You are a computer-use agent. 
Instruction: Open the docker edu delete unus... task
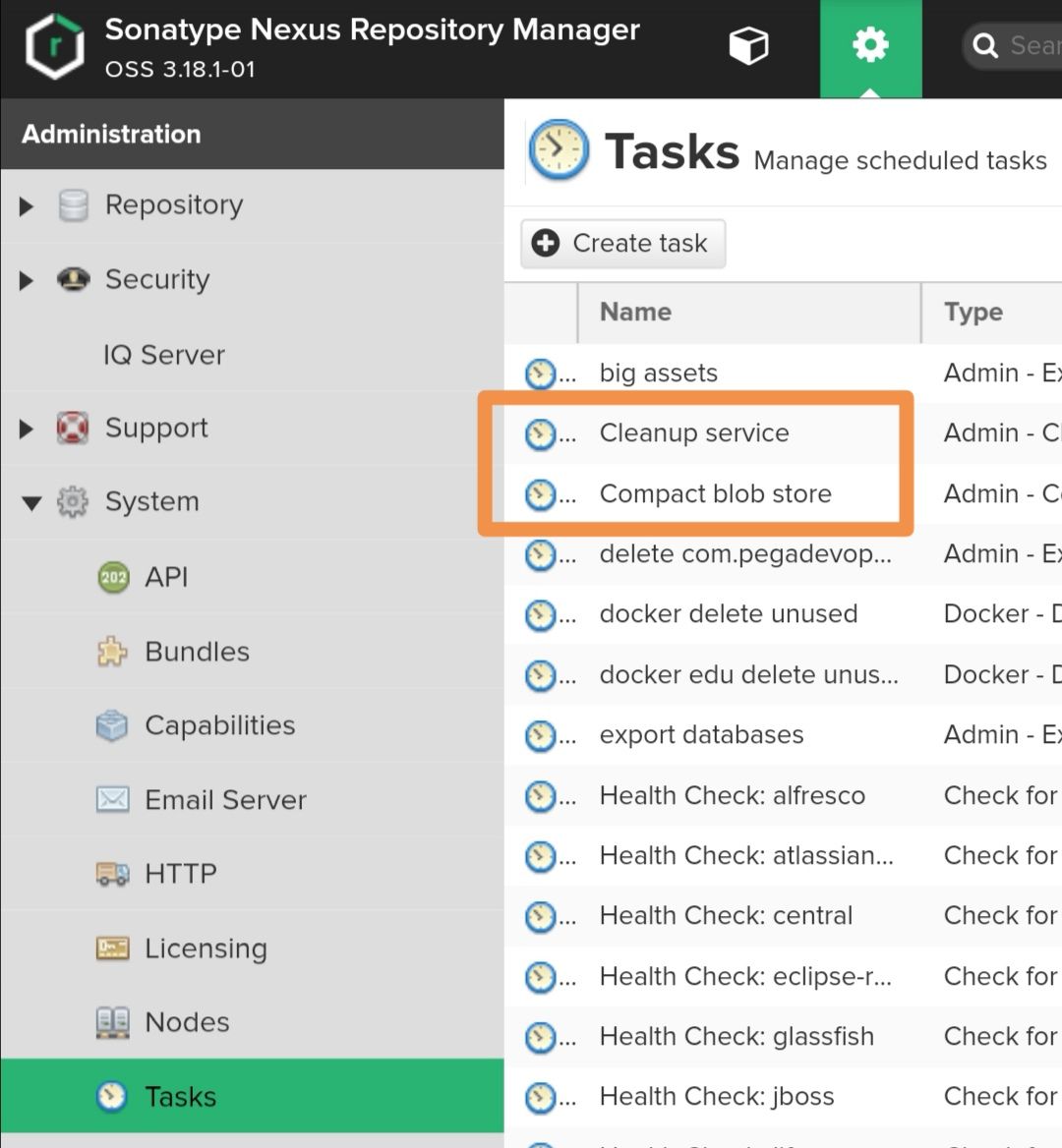click(748, 674)
